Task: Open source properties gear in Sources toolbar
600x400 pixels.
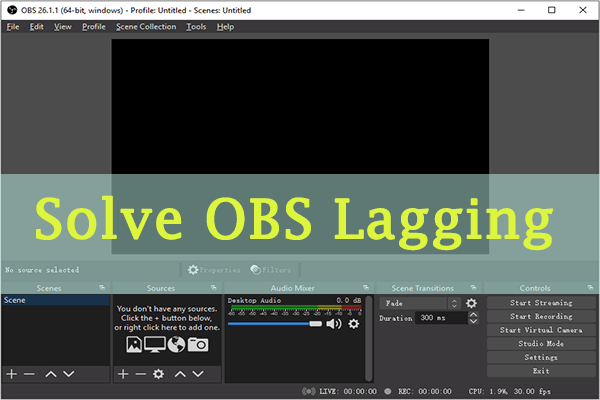Action: (158, 374)
